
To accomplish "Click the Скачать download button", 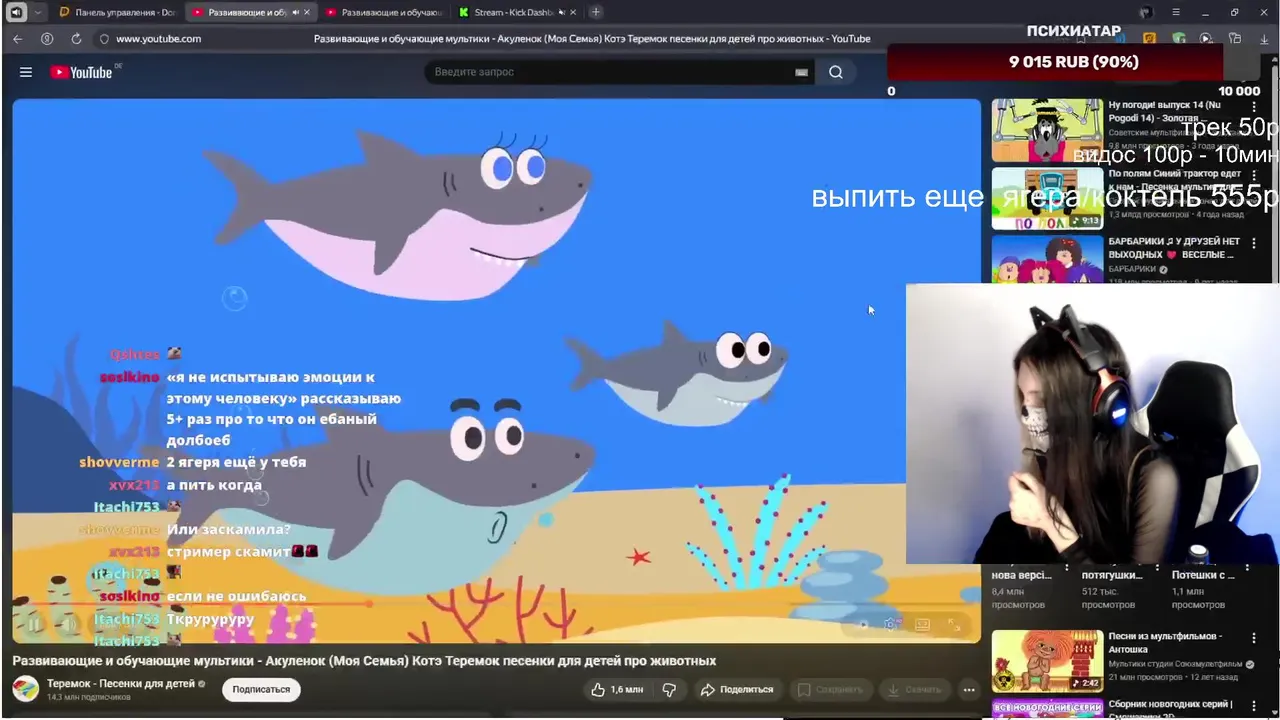I will 914,689.
